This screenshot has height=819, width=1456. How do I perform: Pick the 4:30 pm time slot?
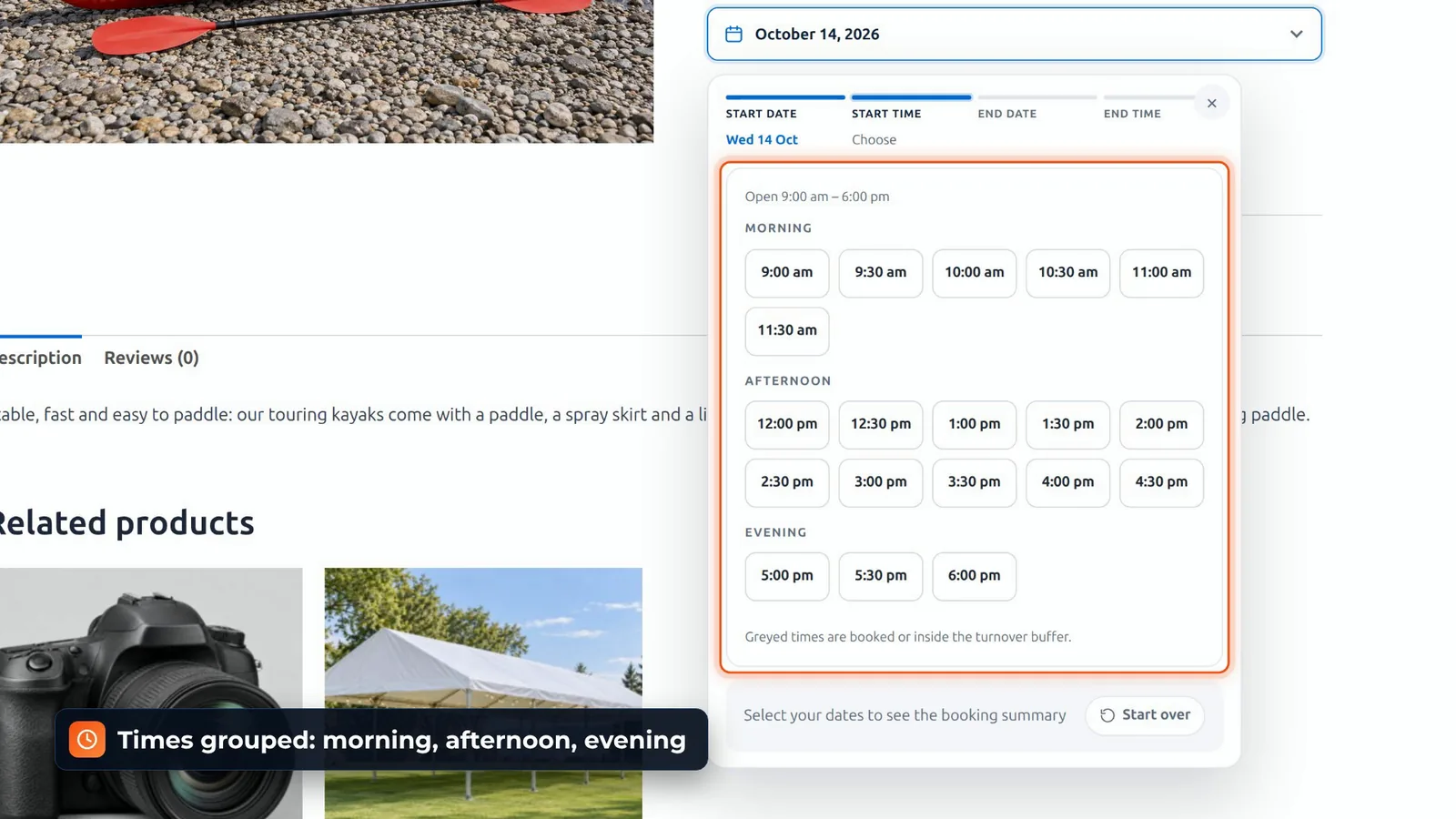(x=1162, y=482)
